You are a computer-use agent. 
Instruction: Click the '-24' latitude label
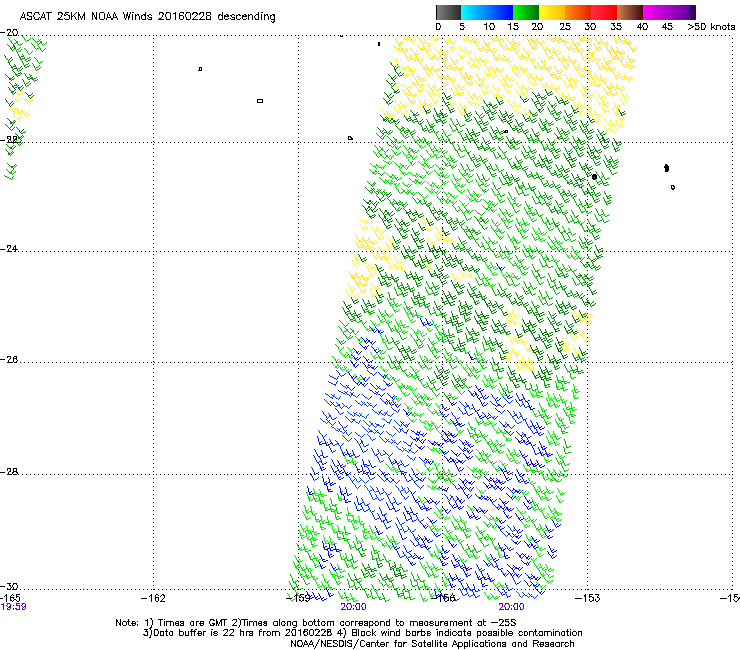pyautogui.click(x=9, y=248)
